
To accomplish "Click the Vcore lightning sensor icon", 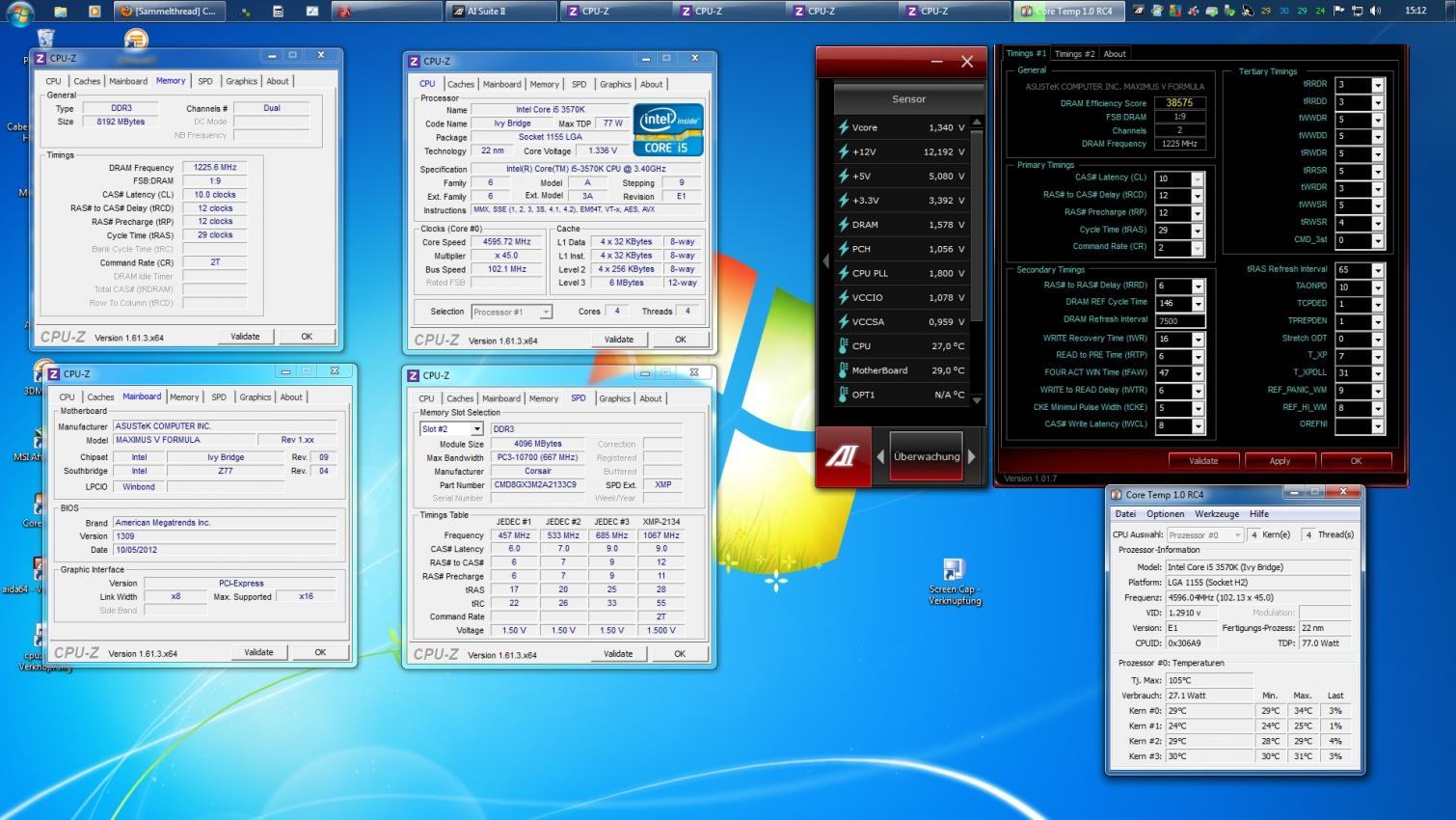I will click(844, 127).
